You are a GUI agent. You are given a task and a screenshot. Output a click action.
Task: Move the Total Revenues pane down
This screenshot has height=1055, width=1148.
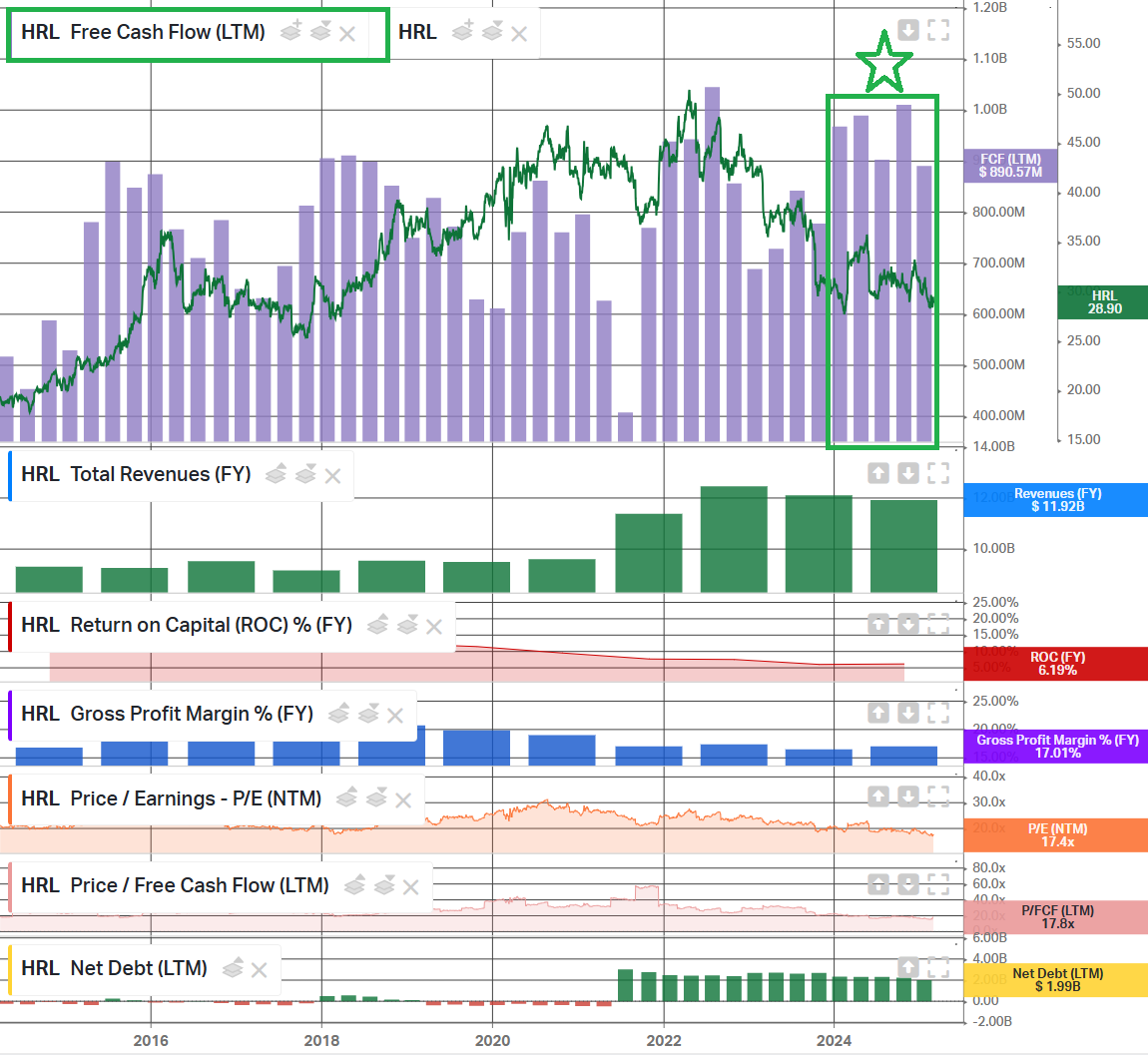pyautogui.click(x=908, y=474)
